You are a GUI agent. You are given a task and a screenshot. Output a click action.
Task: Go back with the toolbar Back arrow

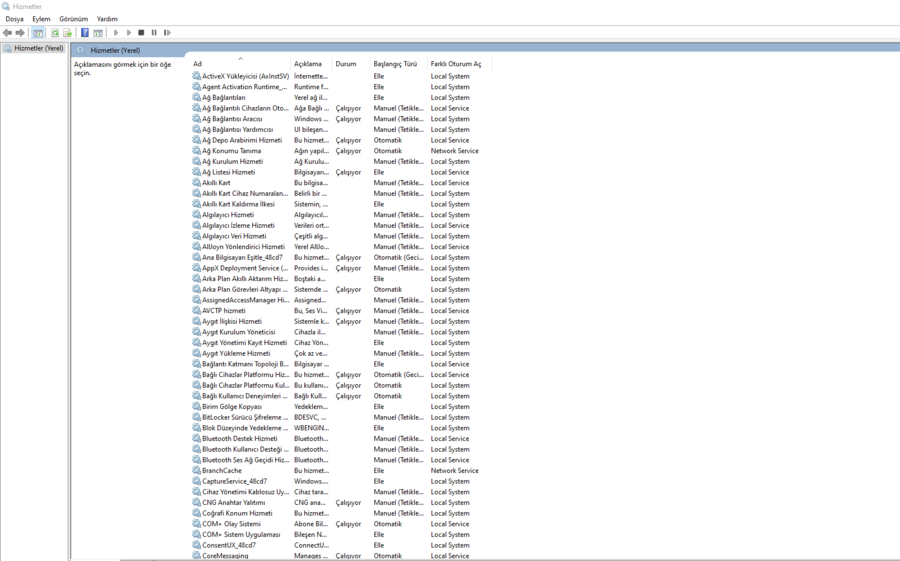tap(7, 33)
